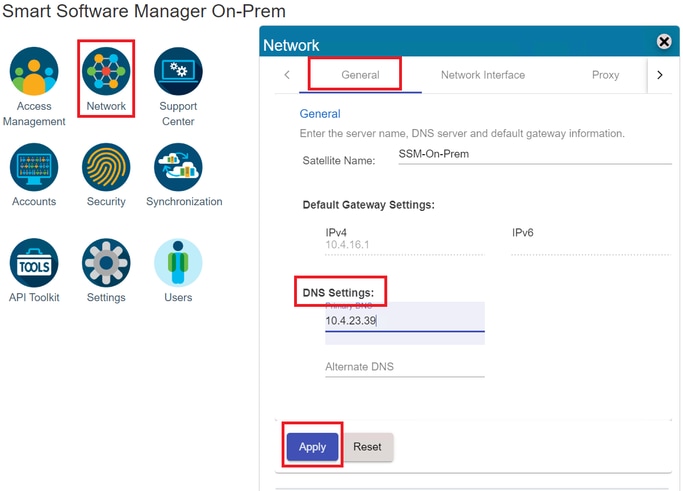Click the 'Network' dialog title text
683x491 pixels.
coord(291,45)
